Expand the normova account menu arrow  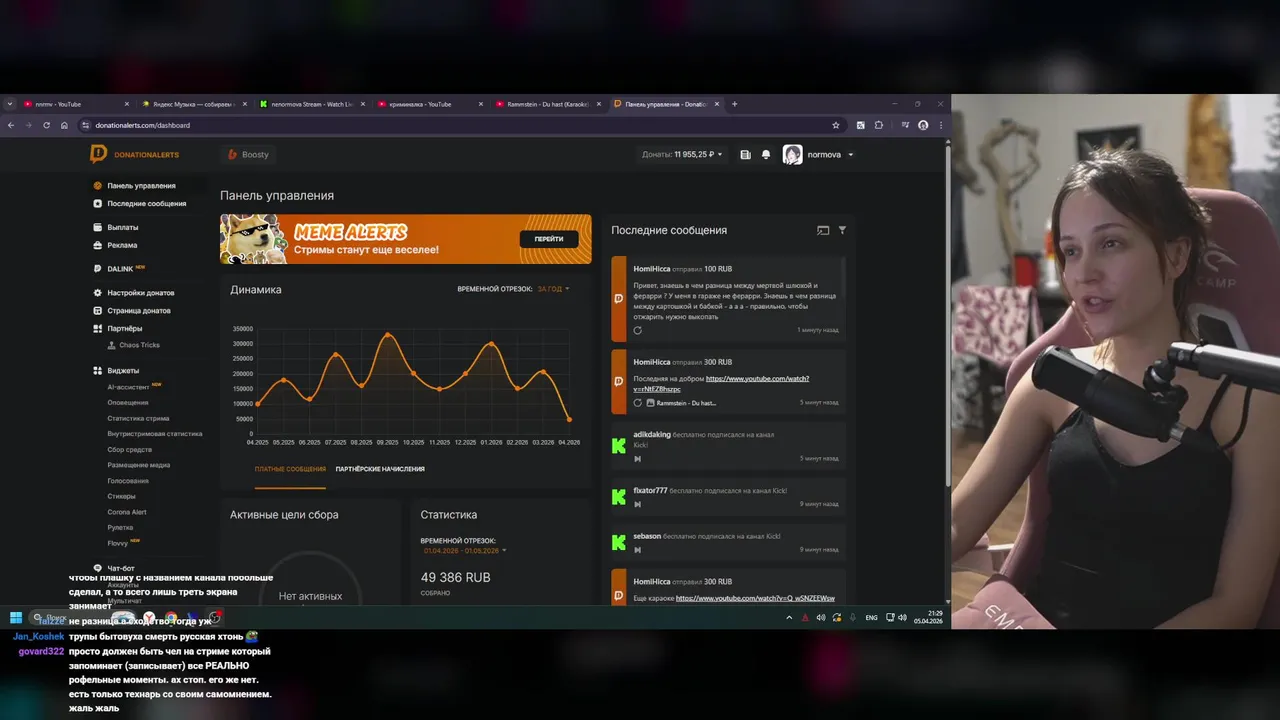851,155
